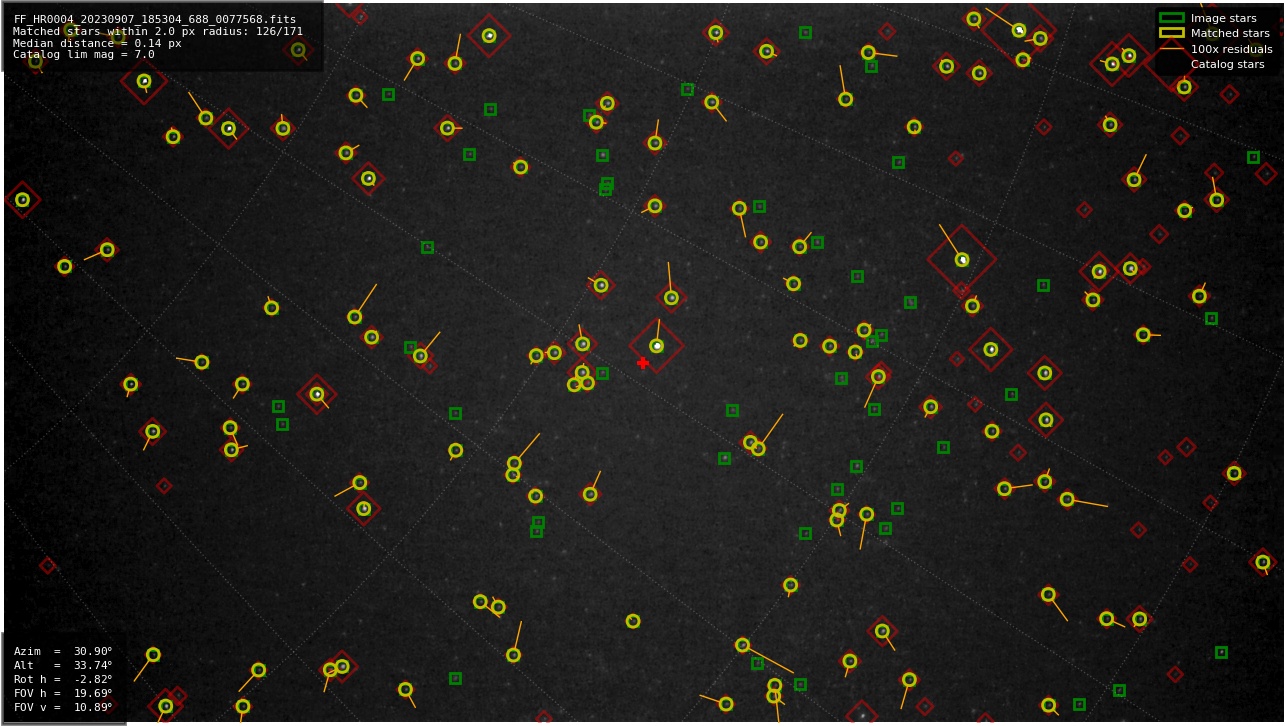1286x726 pixels.
Task: Click the yellow Matched stars legend swatch
Action: (x=1171, y=33)
